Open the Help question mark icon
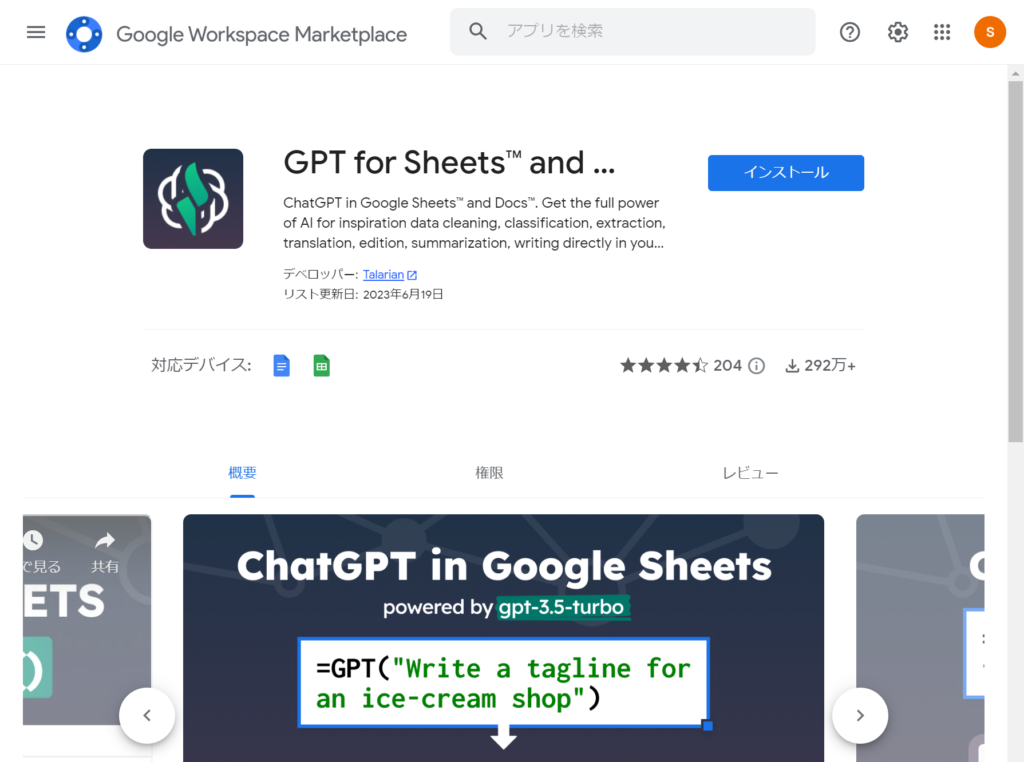Screen dimensions: 1024x762 coord(850,32)
